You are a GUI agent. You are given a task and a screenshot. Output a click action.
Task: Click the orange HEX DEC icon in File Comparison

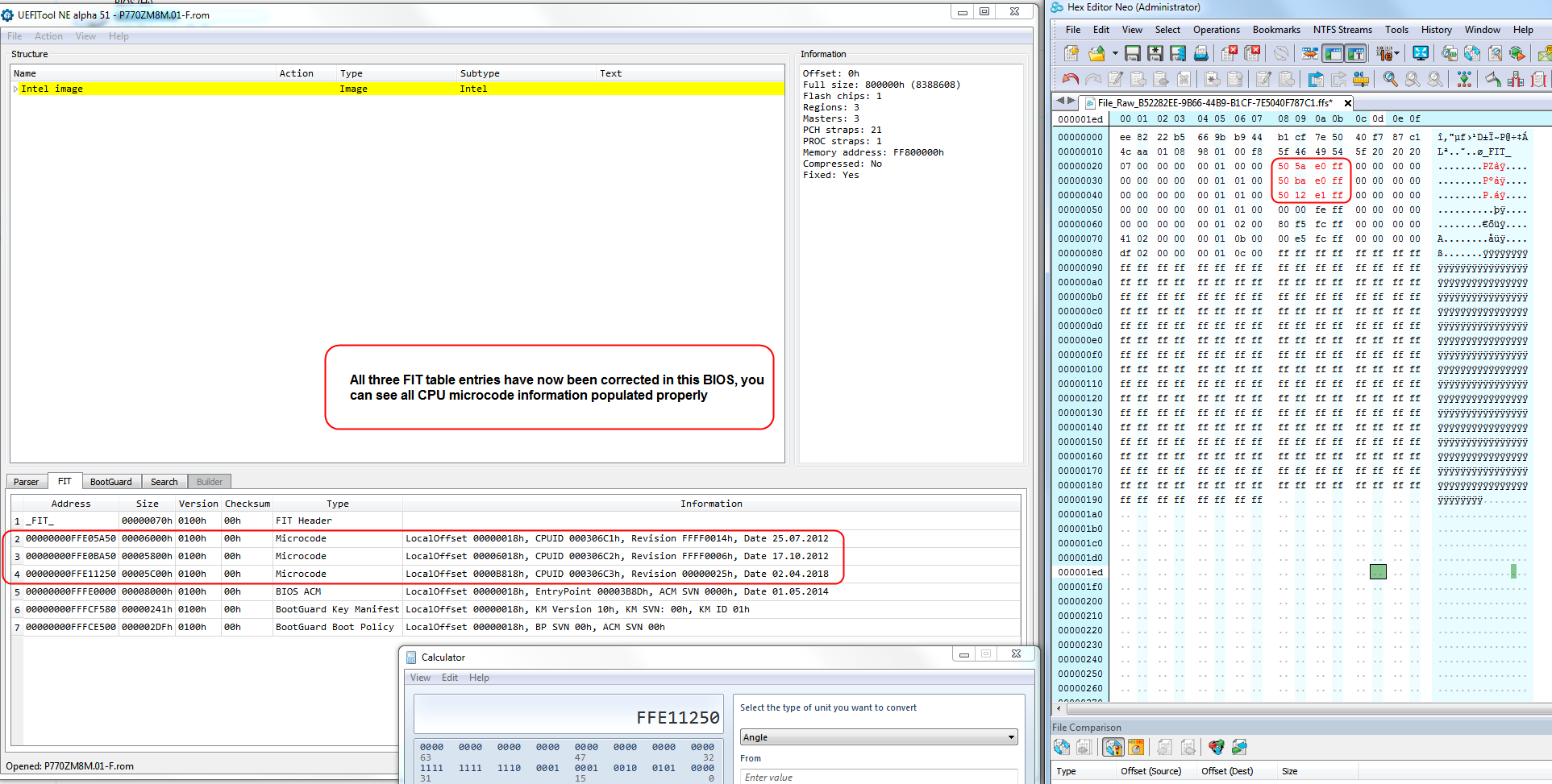coord(1136,747)
